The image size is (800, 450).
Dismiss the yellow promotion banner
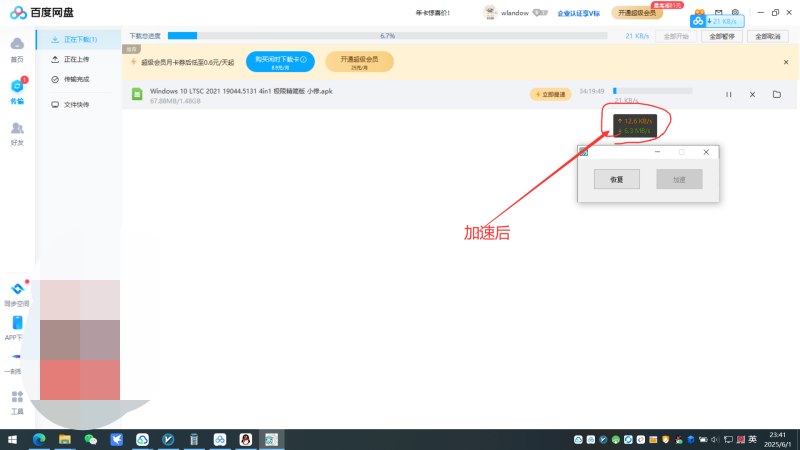(785, 62)
